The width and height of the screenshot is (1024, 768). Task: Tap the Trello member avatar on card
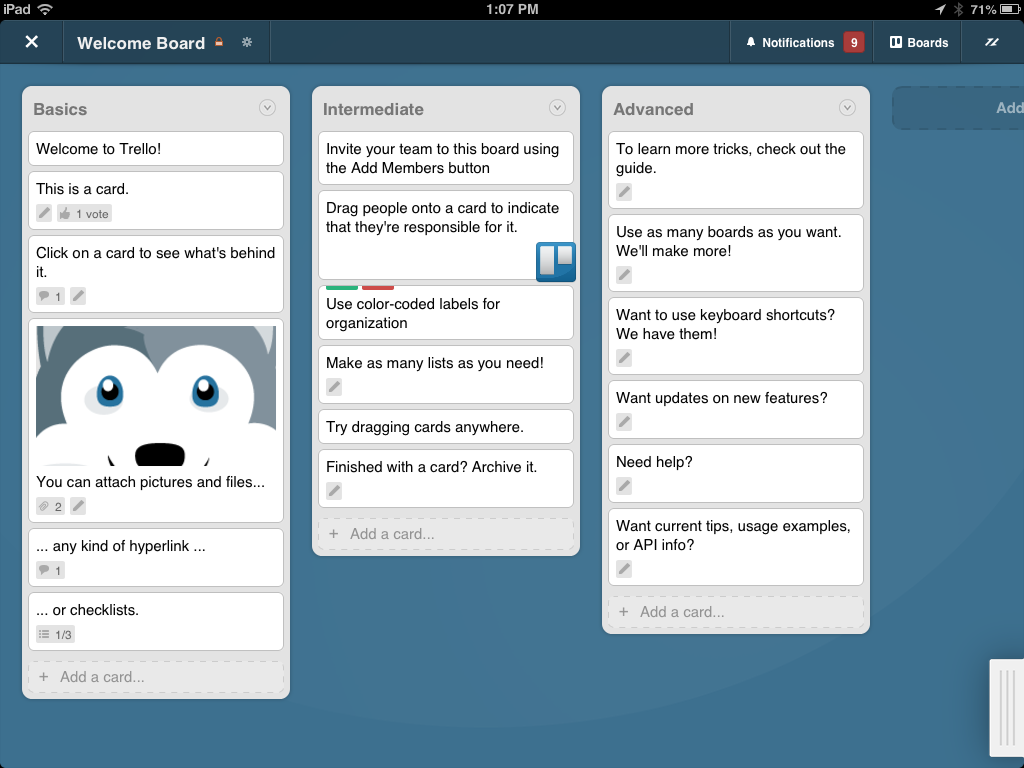pos(556,262)
